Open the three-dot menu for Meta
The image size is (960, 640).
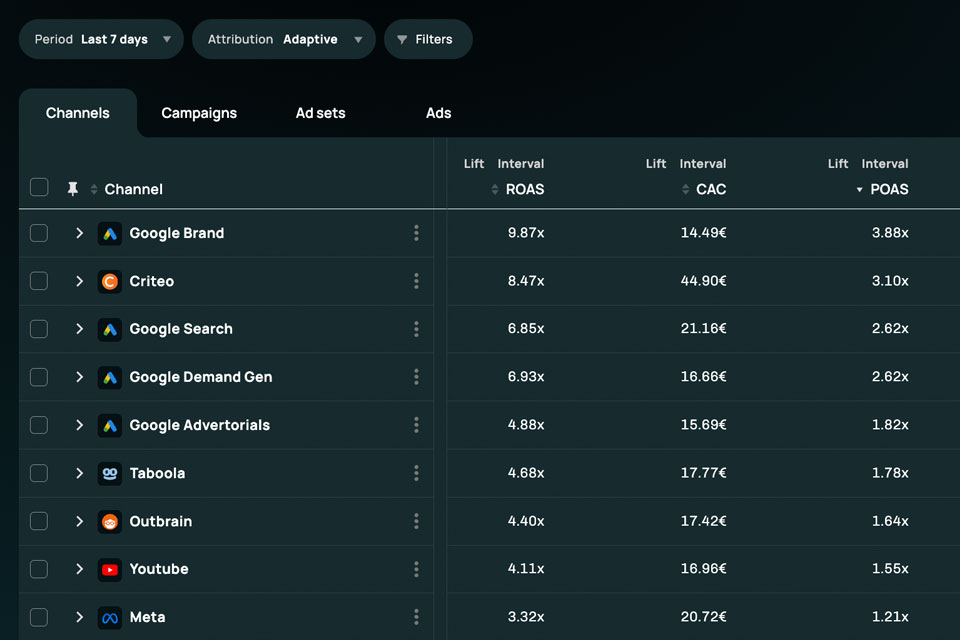coord(416,617)
